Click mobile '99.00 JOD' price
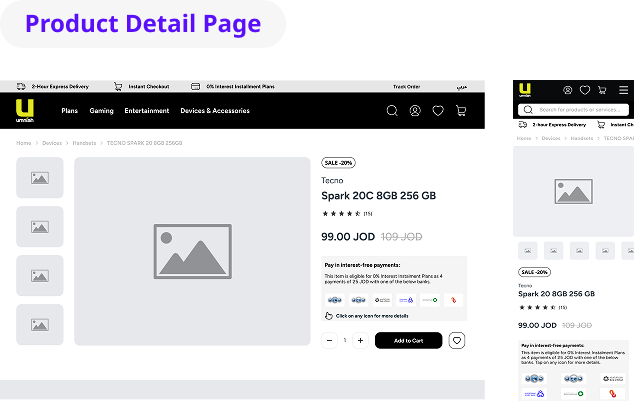This screenshot has width=634, height=402. pyautogui.click(x=537, y=325)
